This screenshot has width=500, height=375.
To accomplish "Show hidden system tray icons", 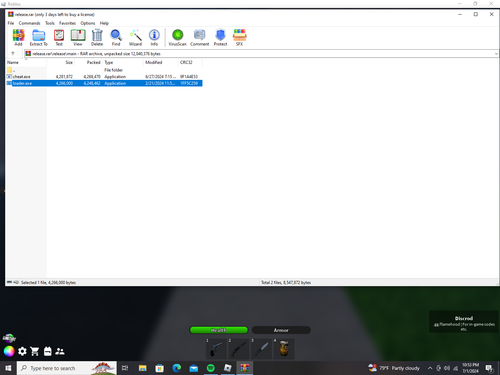I will [x=430, y=368].
